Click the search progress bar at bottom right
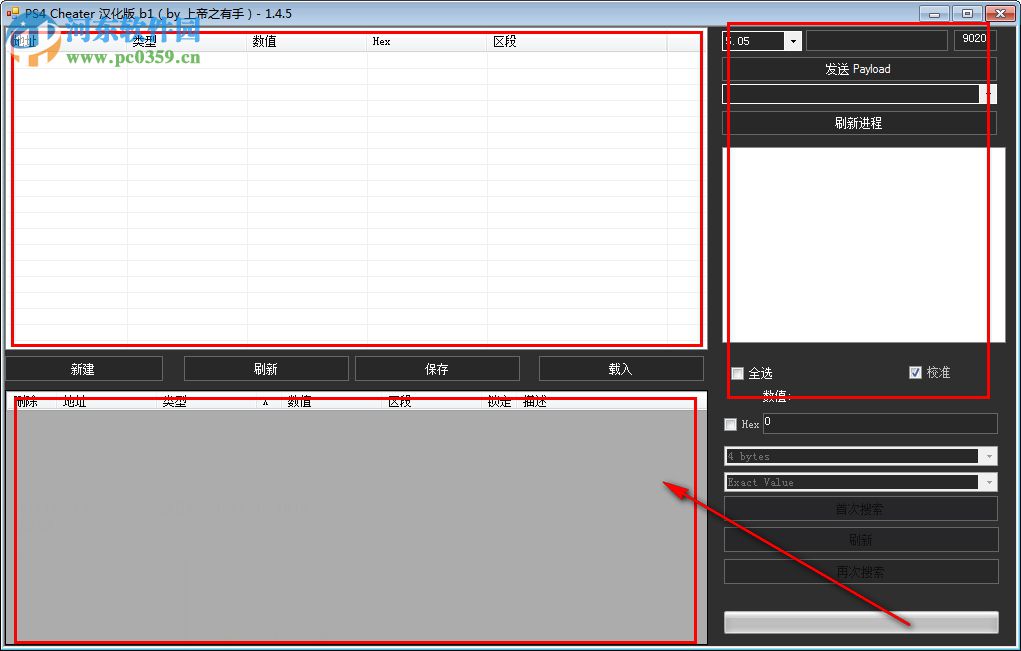1021x651 pixels. point(861,622)
